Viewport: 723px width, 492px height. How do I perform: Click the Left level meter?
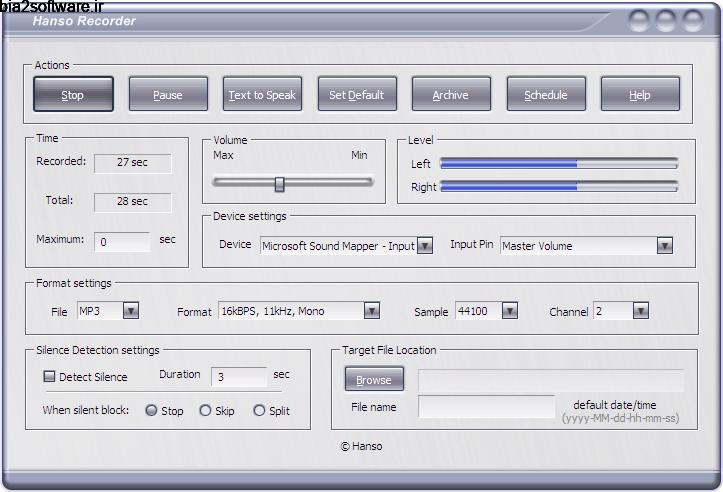point(559,163)
